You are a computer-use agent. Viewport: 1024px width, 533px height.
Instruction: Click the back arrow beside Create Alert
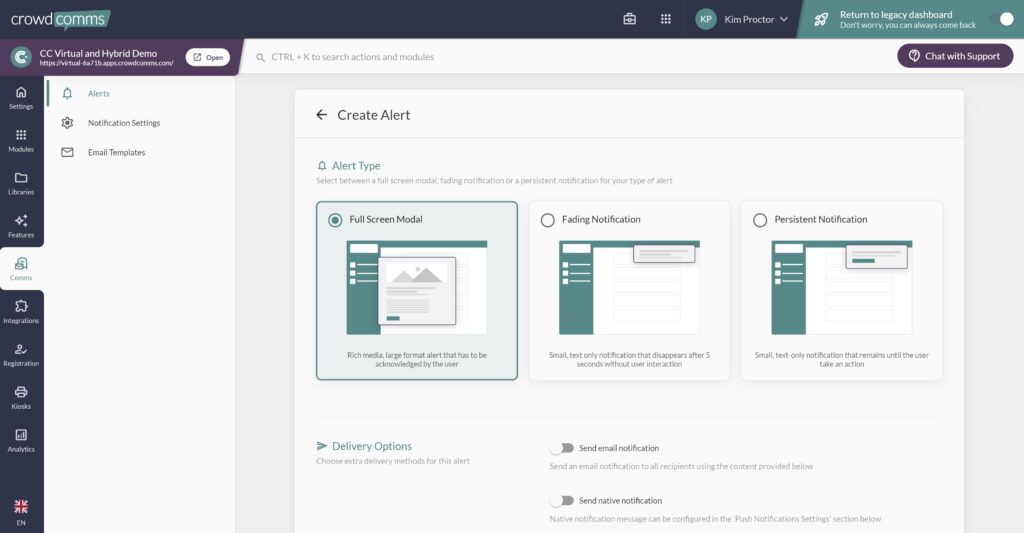point(321,115)
